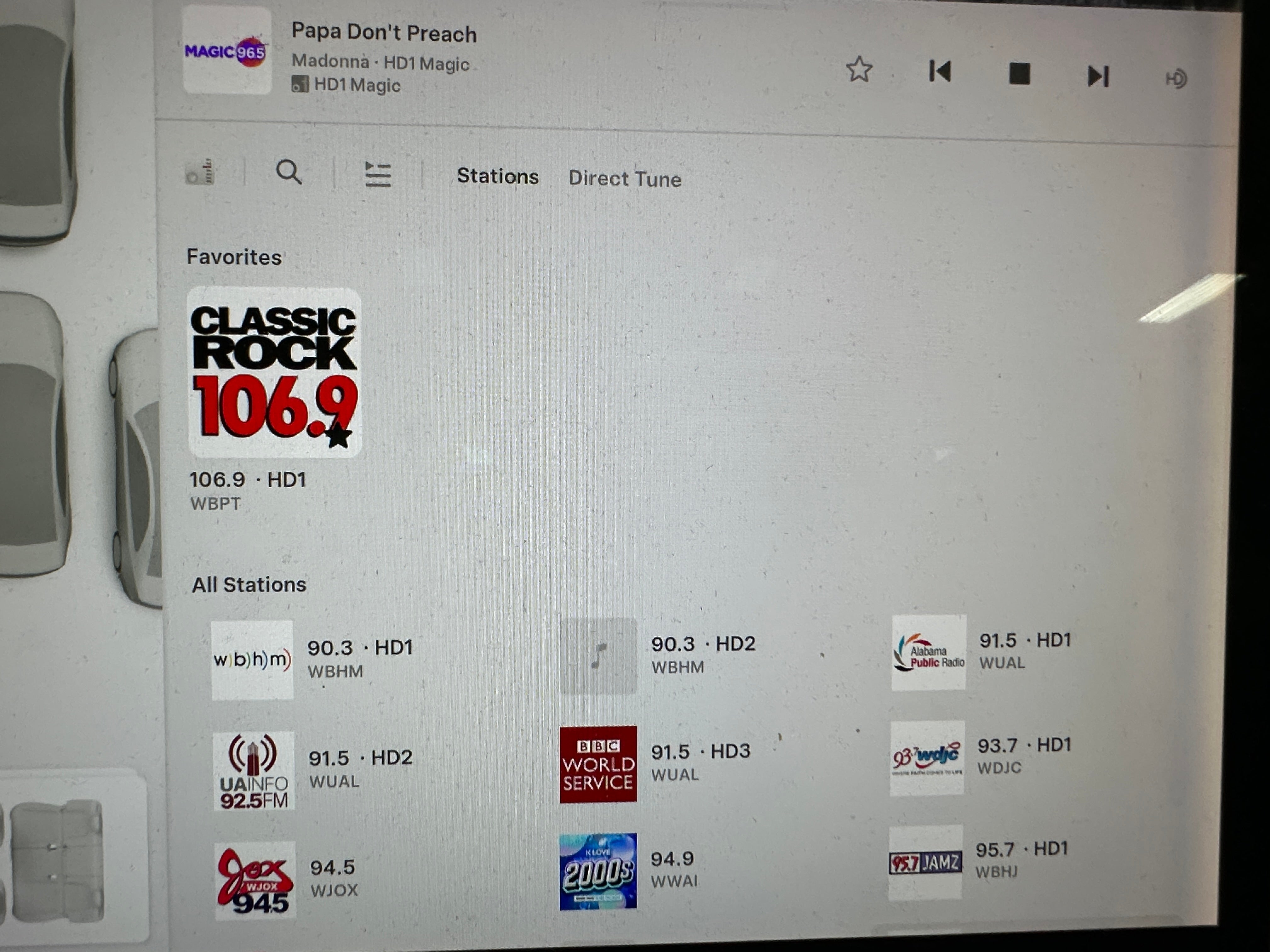Image resolution: width=1270 pixels, height=952 pixels.
Task: Tune to 95.7 Jamz logo
Action: pyautogui.click(x=925, y=863)
